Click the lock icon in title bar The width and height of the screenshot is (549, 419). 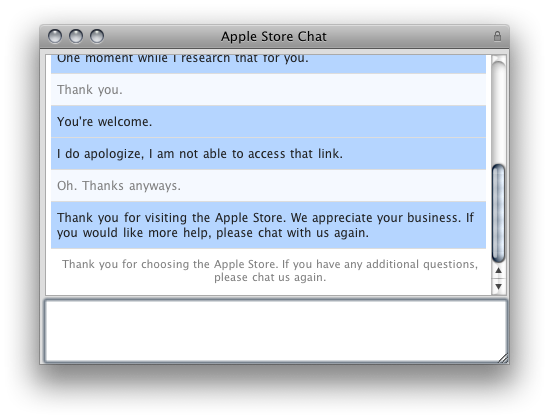[497, 36]
